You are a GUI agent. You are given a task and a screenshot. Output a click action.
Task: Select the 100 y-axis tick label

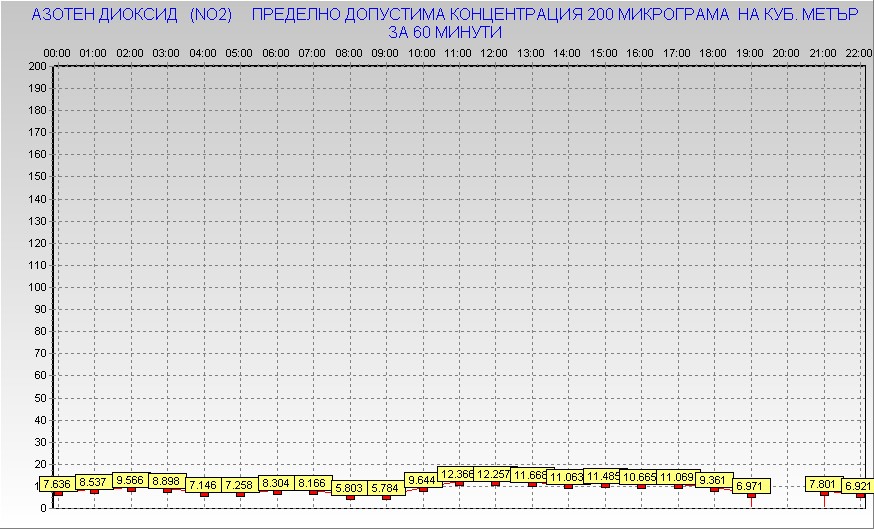point(37,287)
